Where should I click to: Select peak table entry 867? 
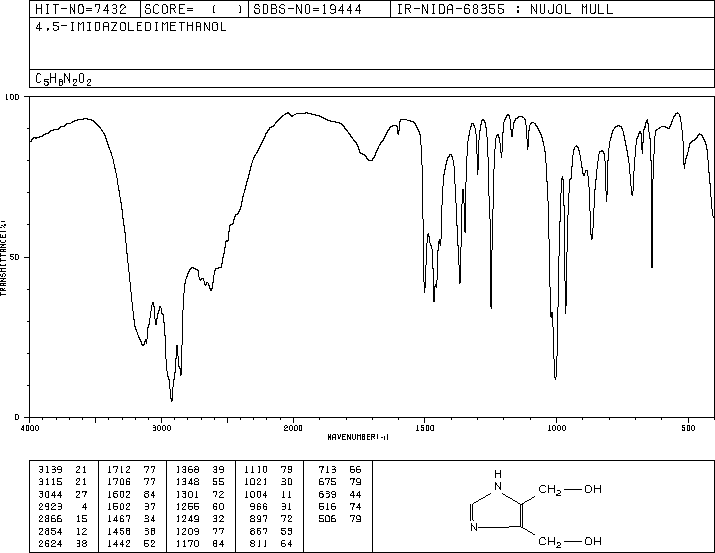[259, 531]
